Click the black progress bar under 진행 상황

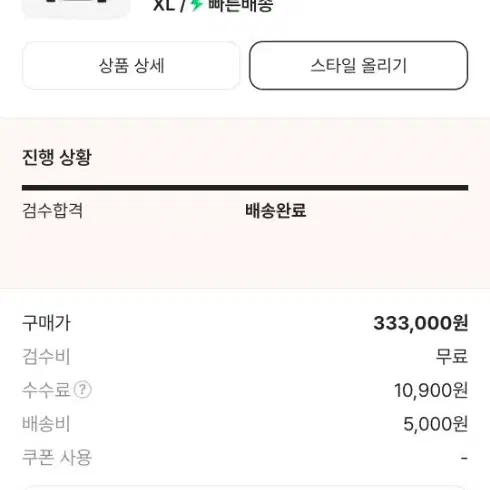(245, 188)
